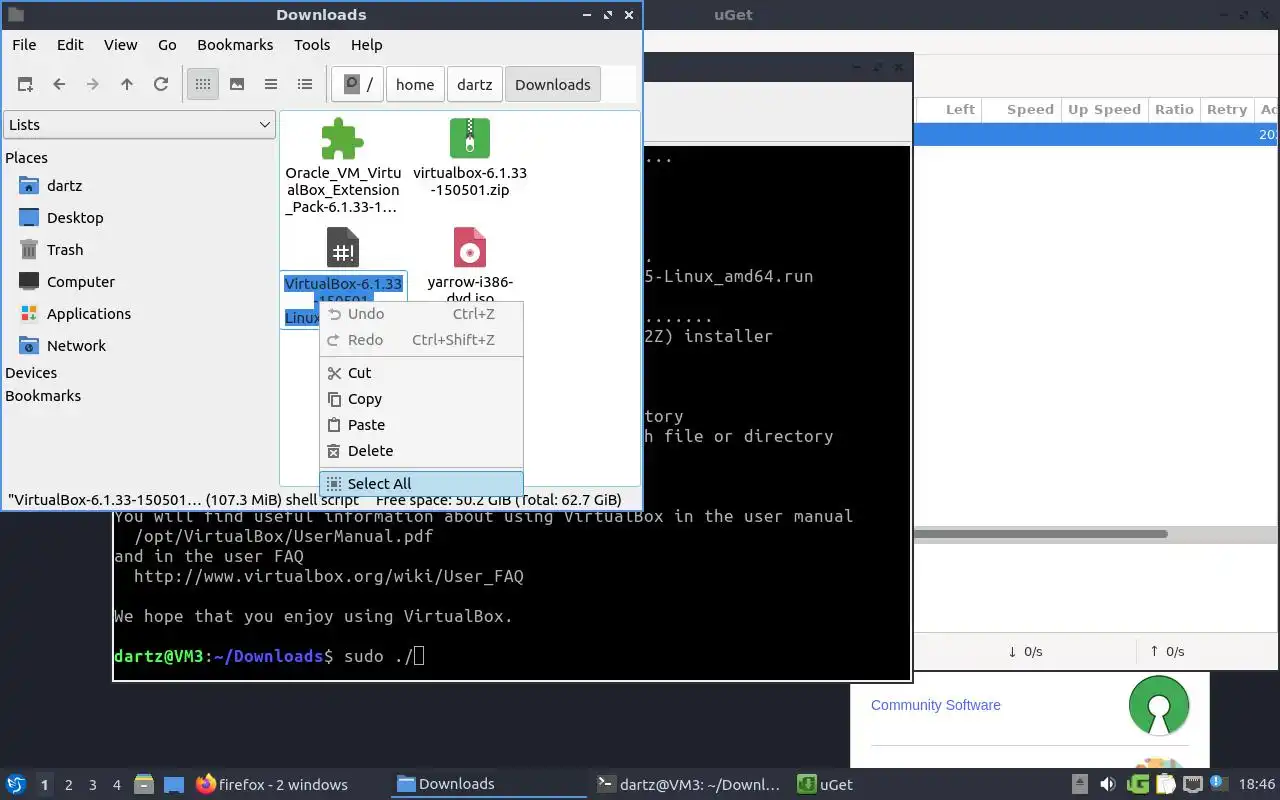Image resolution: width=1280 pixels, height=800 pixels.
Task: Open the dartz home folder in Places
Action: tap(64, 186)
